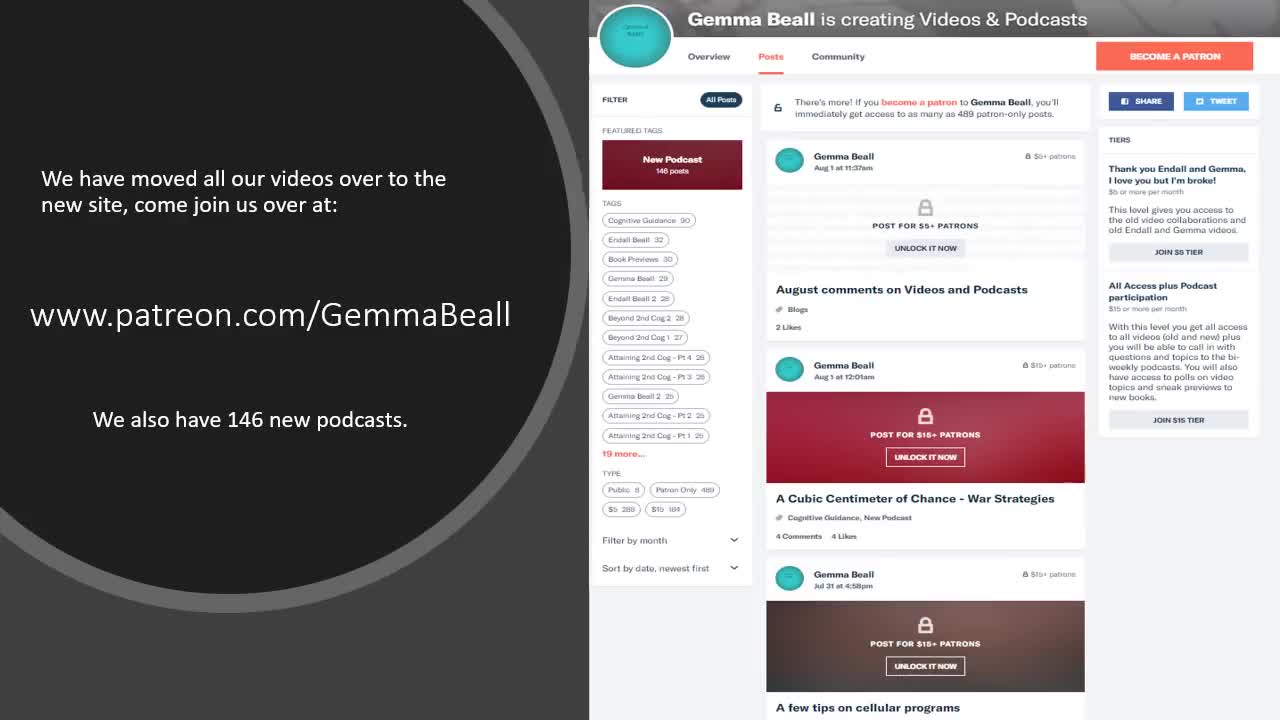
Task: Expand Filter by month dropdown
Action: pyautogui.click(x=670, y=540)
